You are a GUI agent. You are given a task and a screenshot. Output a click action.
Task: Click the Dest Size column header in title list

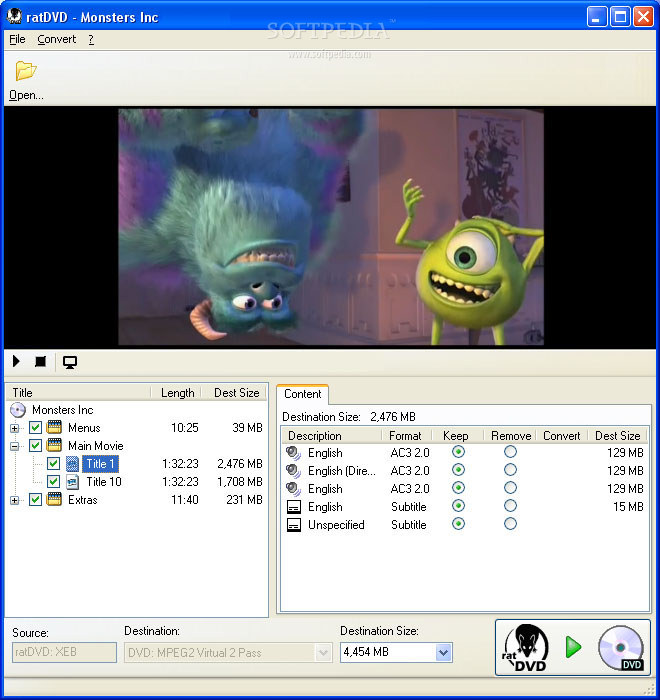point(236,393)
